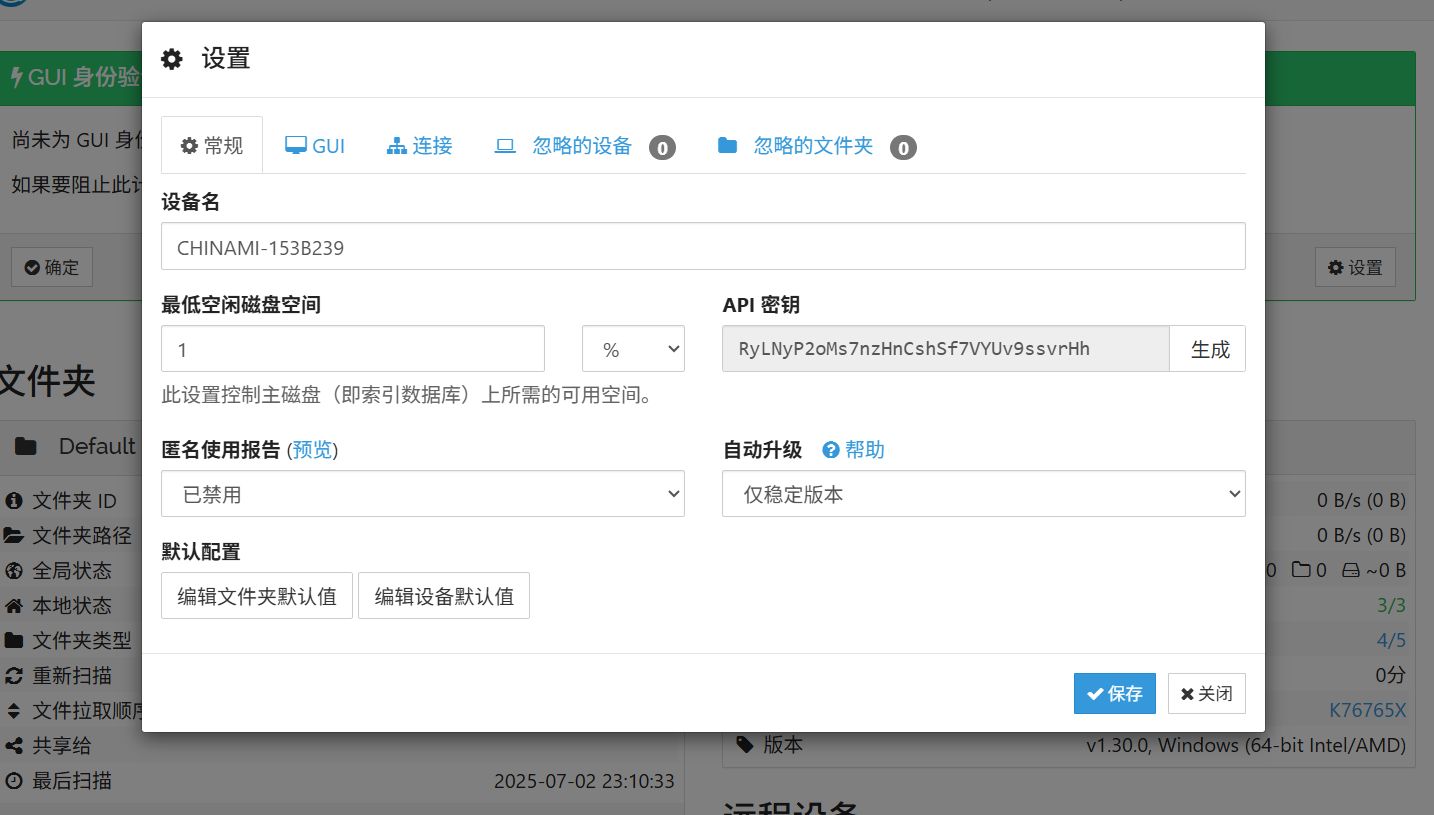Viewport: 1434px width, 815px height.
Task: Click the 重新扫描 refresh icon
Action: coord(14,675)
